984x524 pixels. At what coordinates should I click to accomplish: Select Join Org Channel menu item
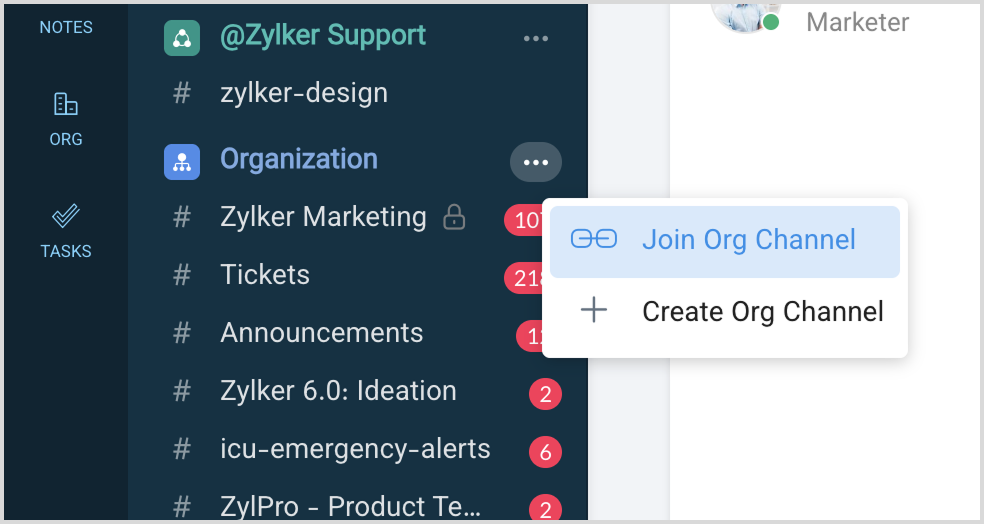coord(748,240)
